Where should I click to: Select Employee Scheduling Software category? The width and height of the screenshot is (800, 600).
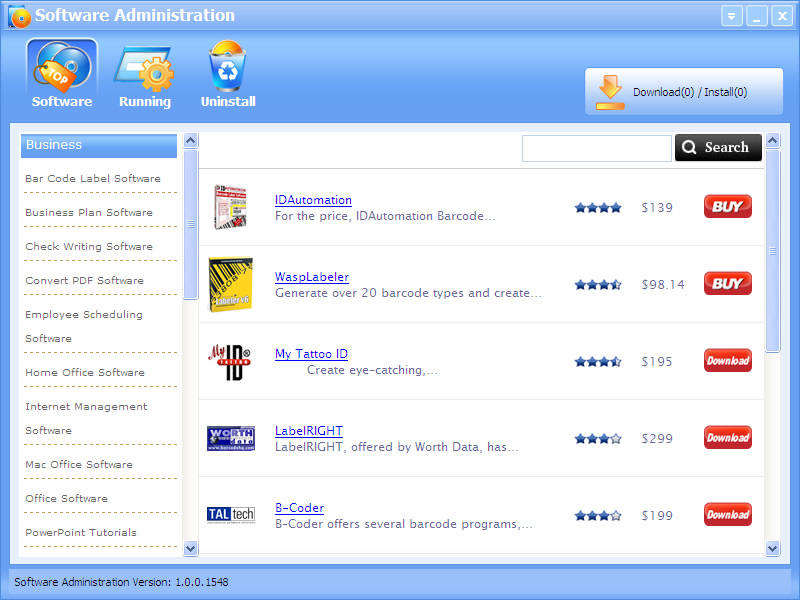coord(84,326)
